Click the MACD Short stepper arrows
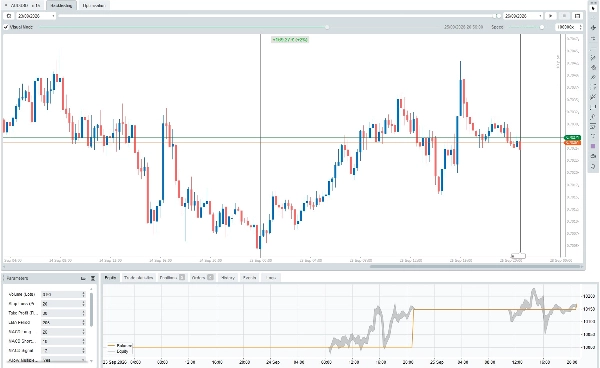 pos(83,341)
